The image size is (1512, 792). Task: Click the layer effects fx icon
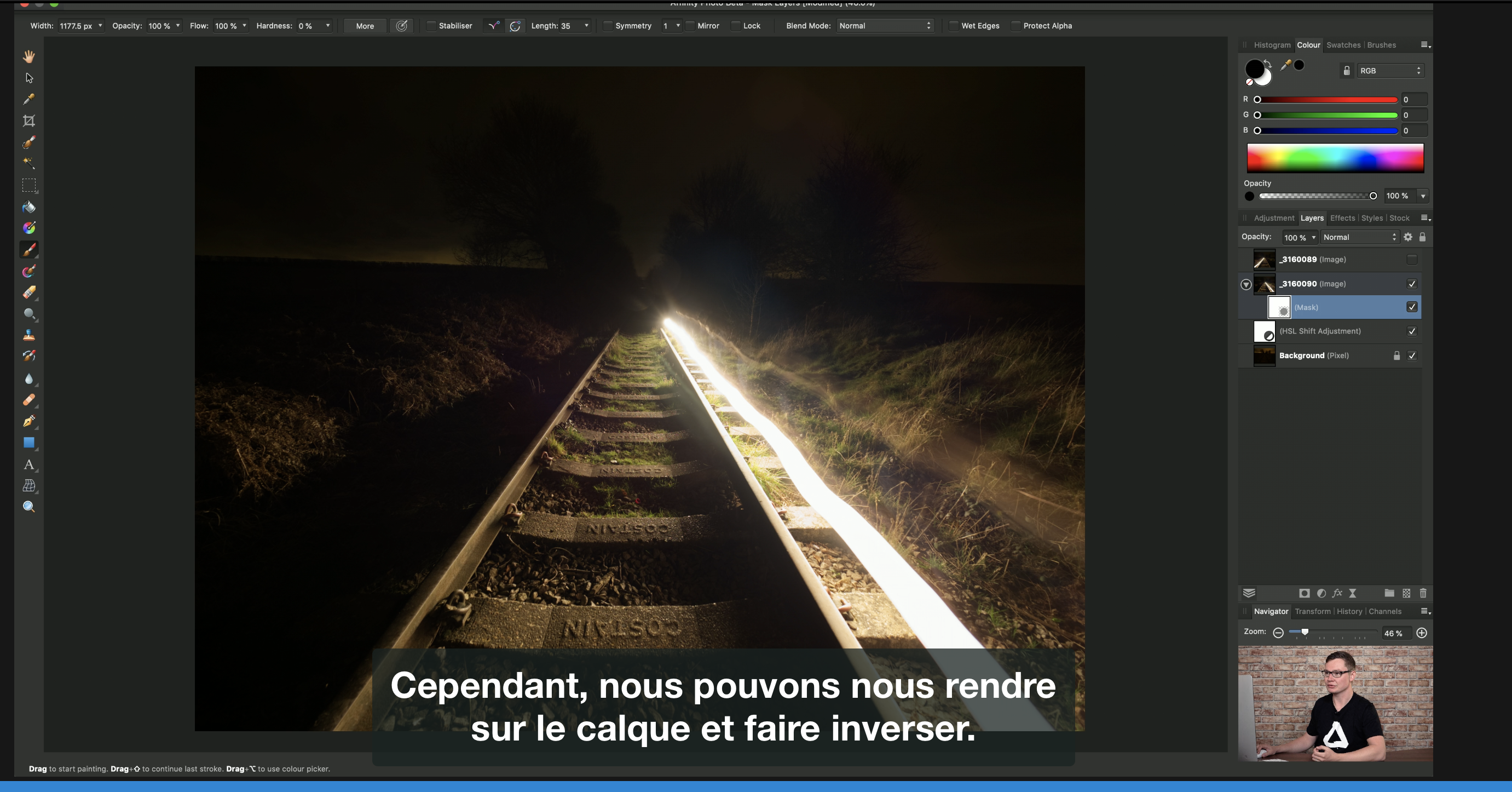click(x=1337, y=593)
